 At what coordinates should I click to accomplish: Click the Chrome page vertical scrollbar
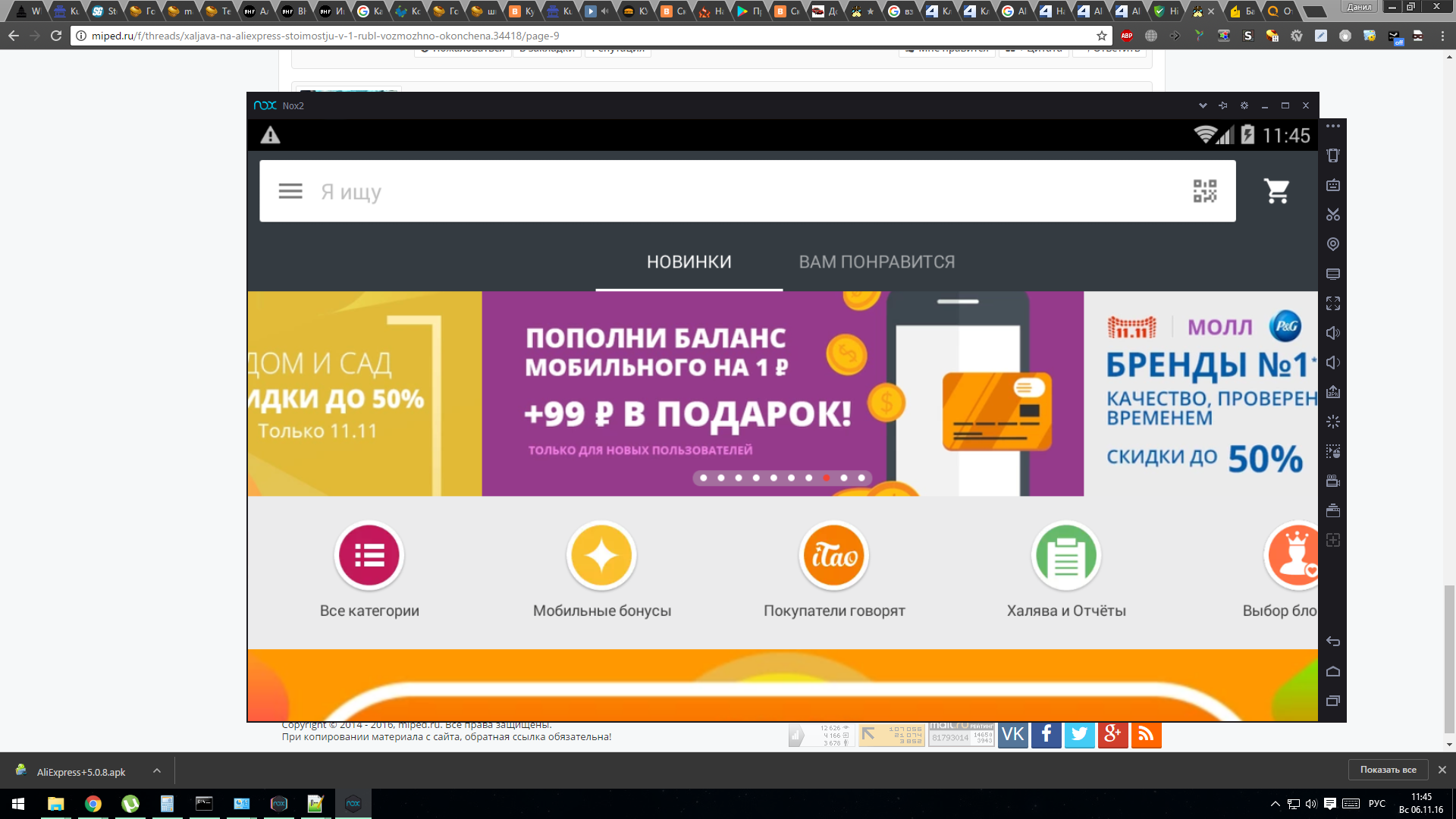[x=1449, y=660]
